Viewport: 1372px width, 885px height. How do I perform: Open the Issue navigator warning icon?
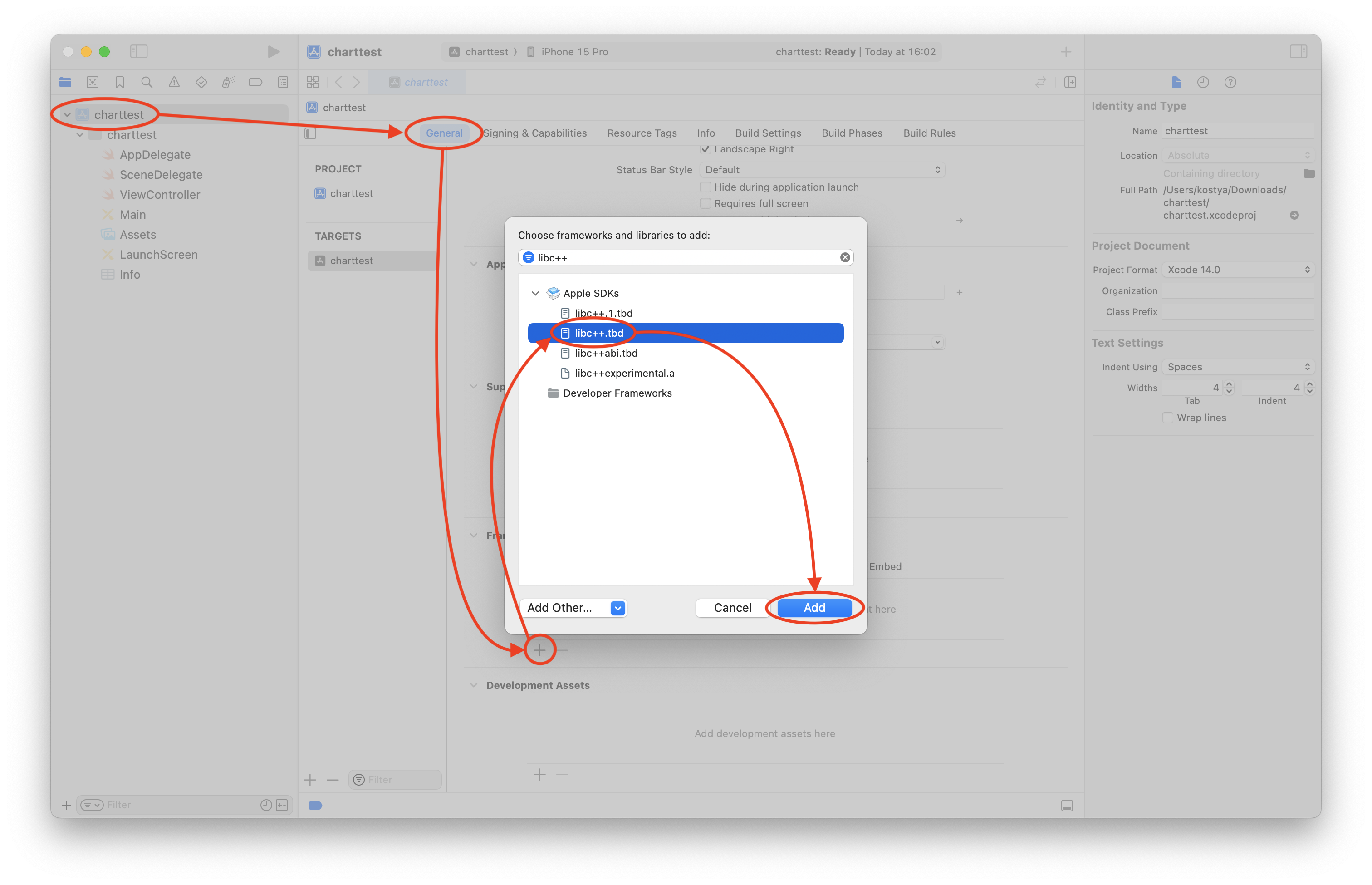(174, 82)
